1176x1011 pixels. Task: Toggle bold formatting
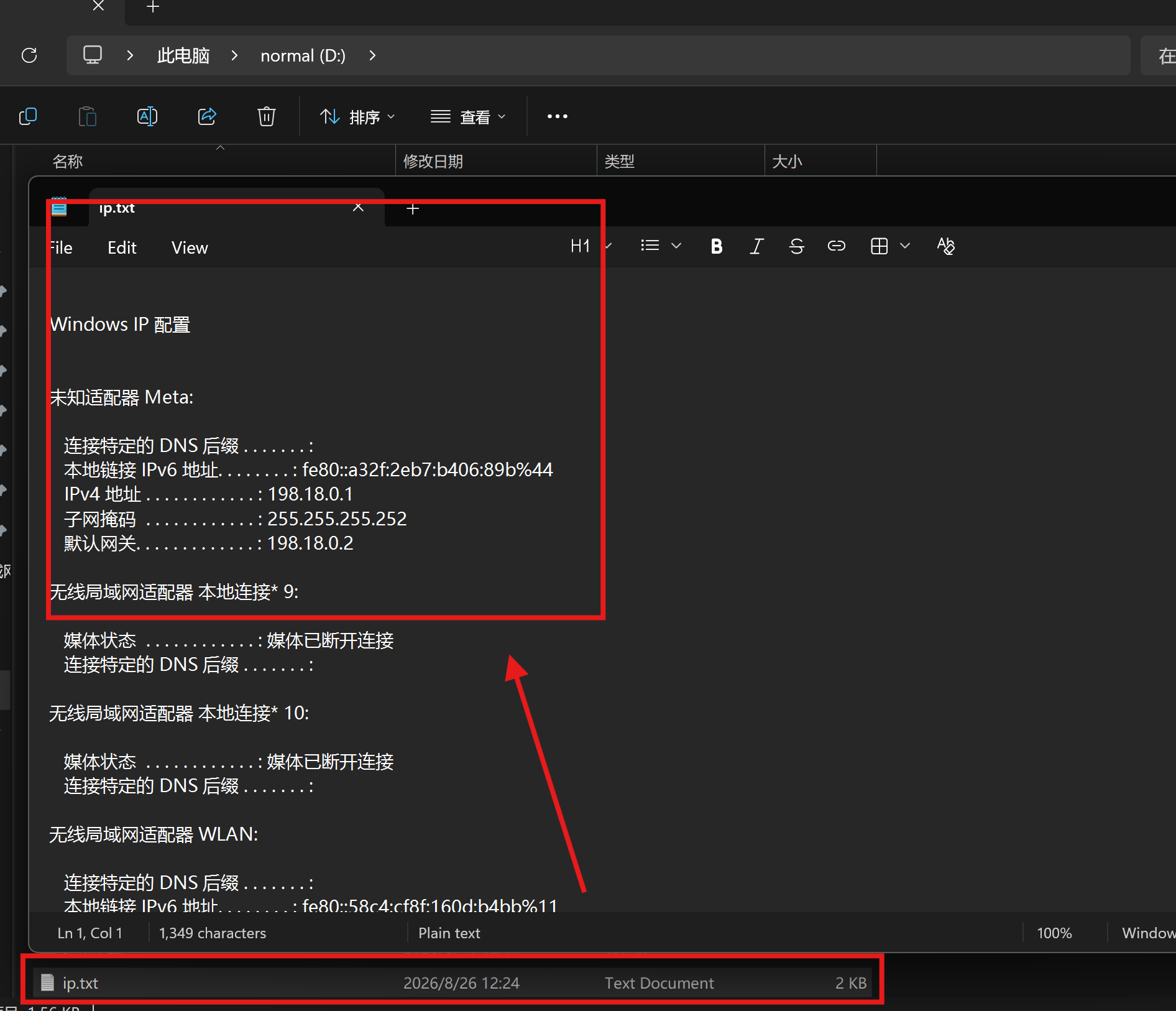717,246
